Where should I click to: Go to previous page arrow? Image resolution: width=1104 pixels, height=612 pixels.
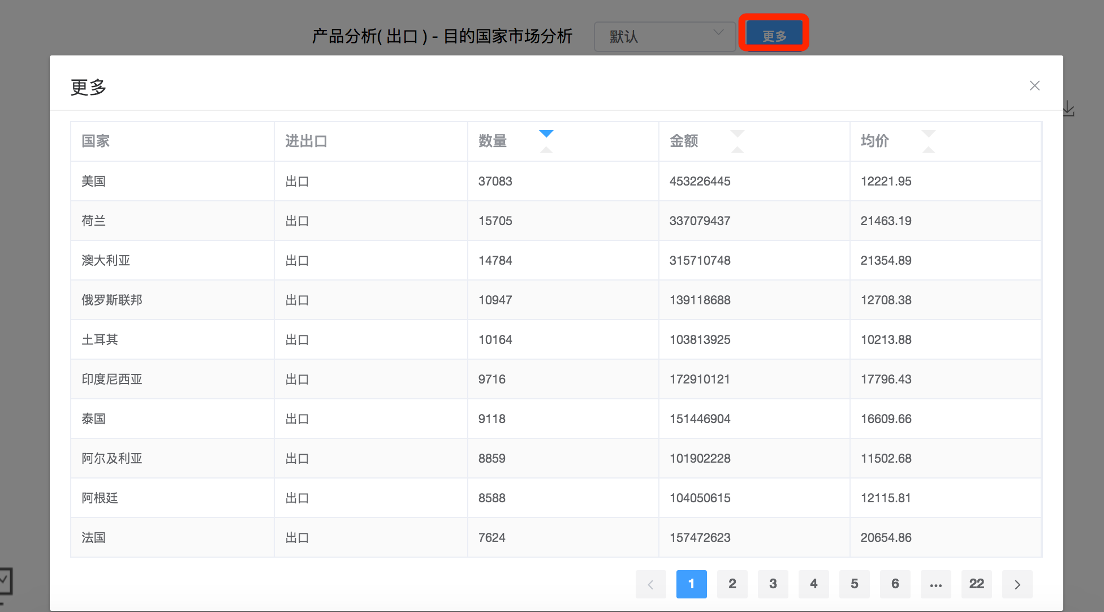tap(651, 584)
